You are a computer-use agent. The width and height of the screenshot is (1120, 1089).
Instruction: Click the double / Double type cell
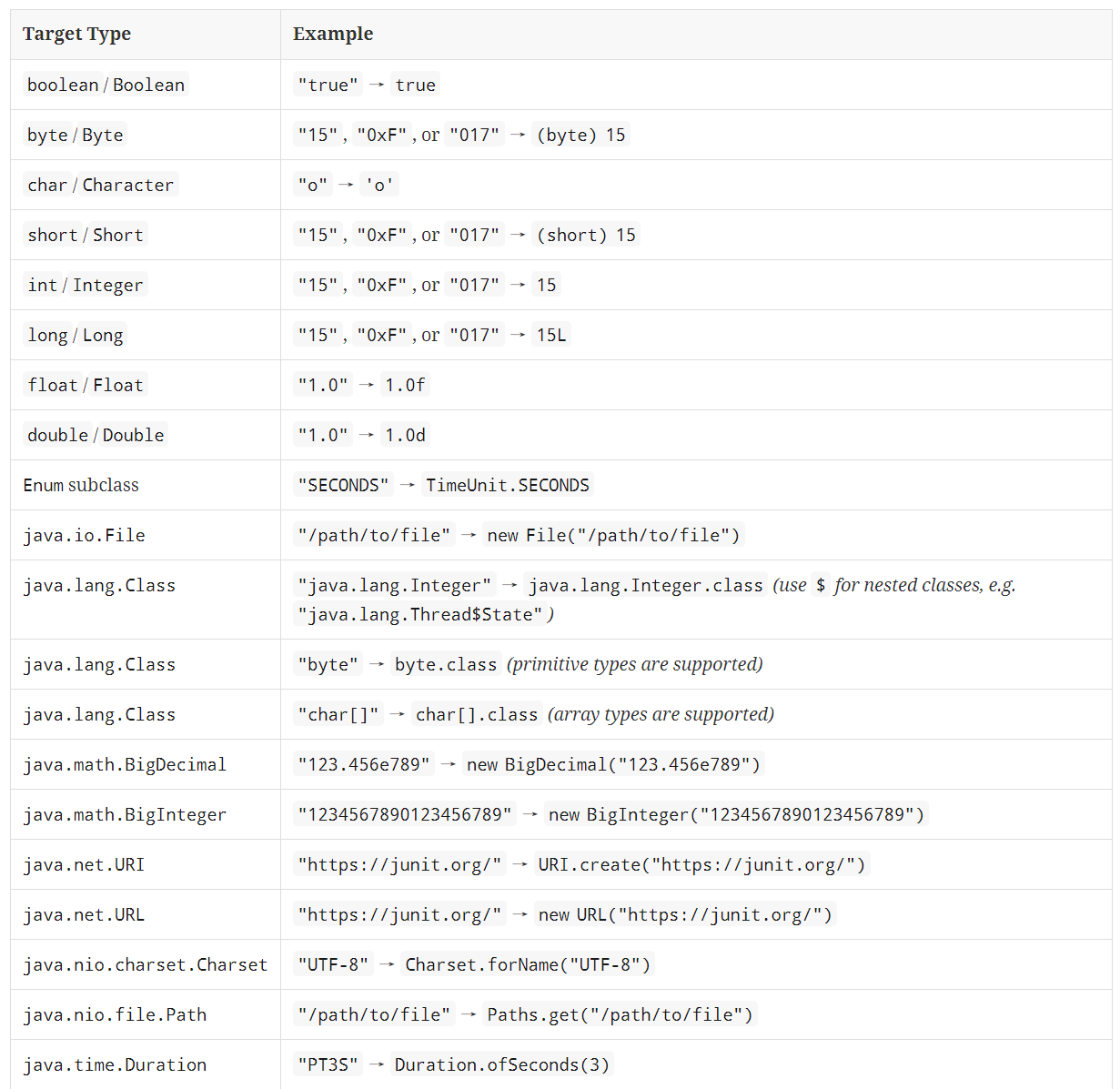96,435
